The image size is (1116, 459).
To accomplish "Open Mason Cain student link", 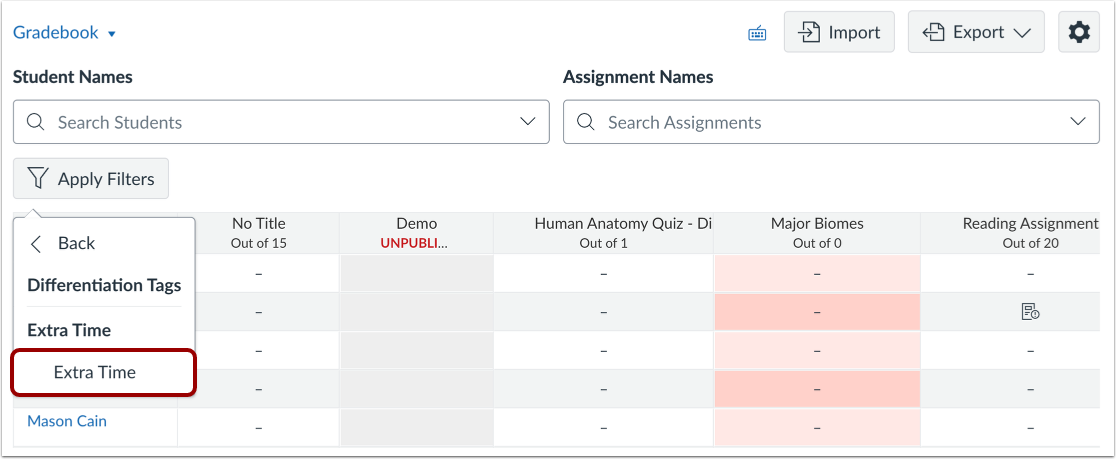I will point(67,421).
